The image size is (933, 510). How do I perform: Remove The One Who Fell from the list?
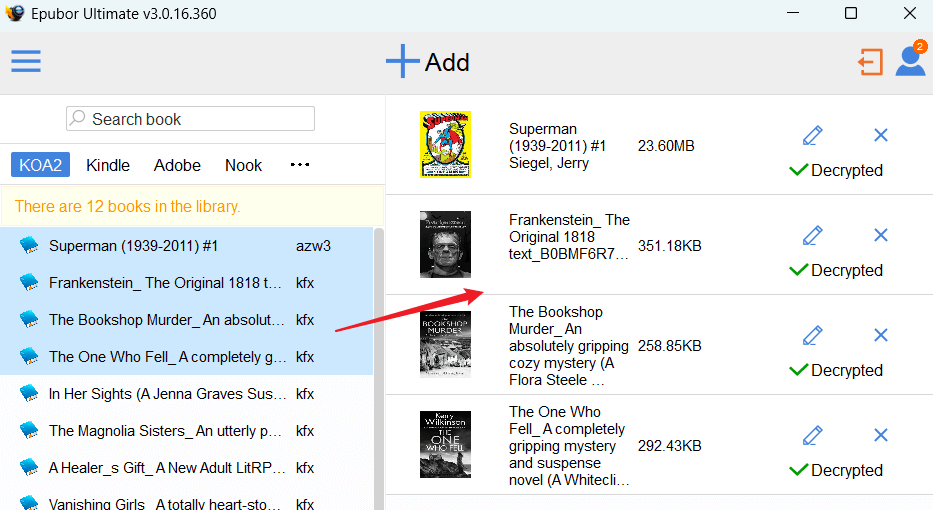[881, 435]
